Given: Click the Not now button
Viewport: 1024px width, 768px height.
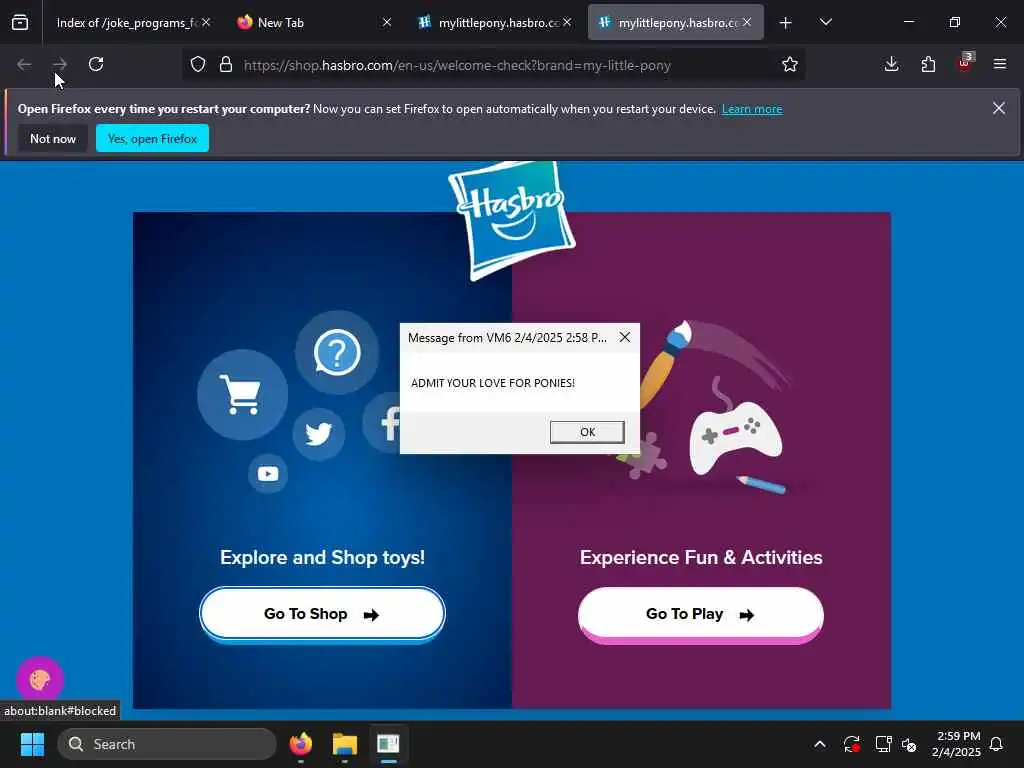Looking at the screenshot, I should click(53, 138).
